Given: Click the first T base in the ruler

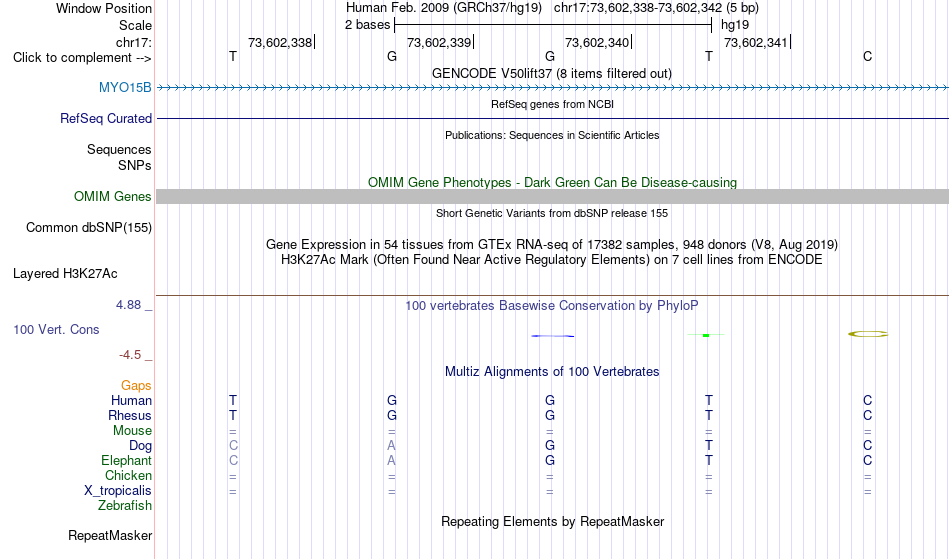Looking at the screenshot, I should (x=233, y=57).
